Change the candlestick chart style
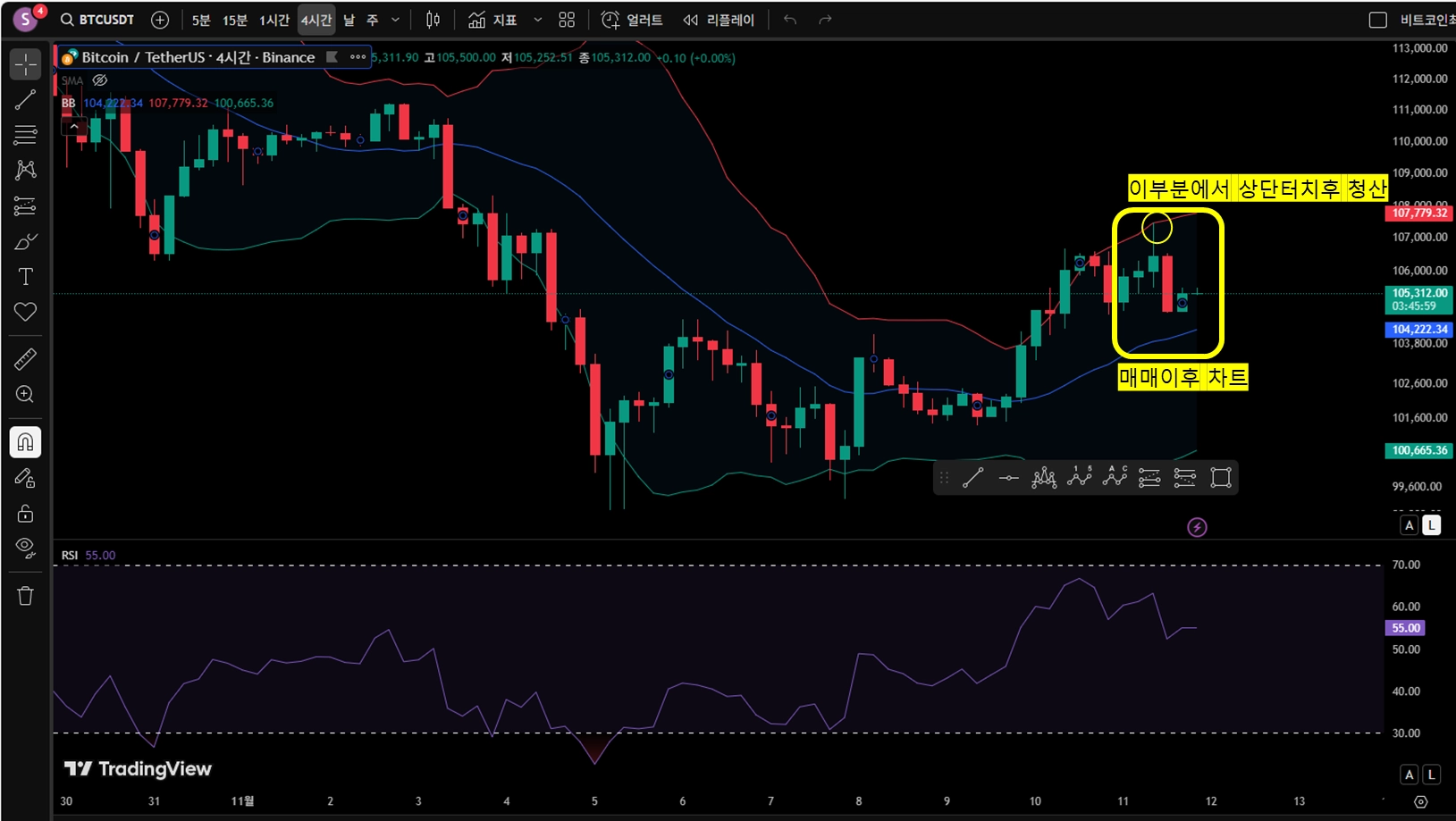 433,20
